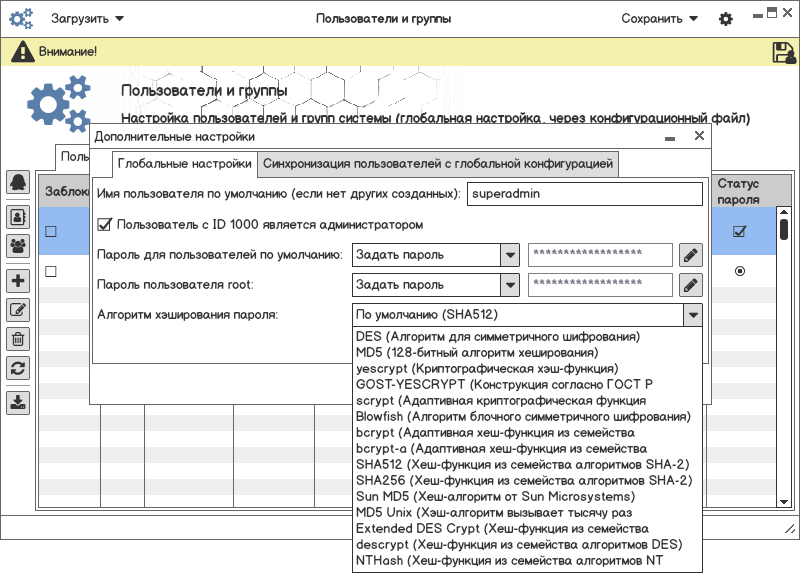Delete selected entry using trash icon

18,339
